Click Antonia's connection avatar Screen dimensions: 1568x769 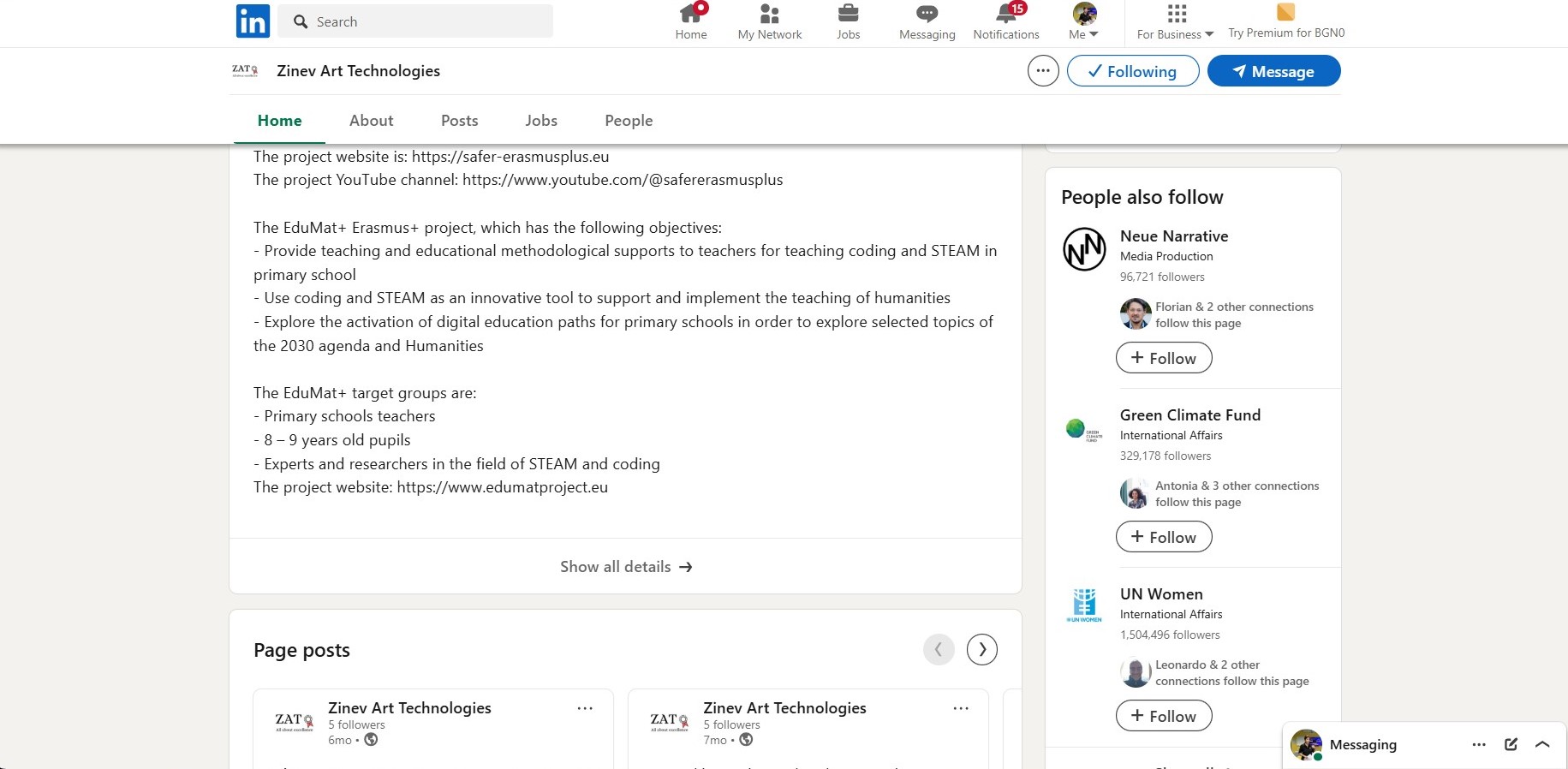[x=1136, y=492]
